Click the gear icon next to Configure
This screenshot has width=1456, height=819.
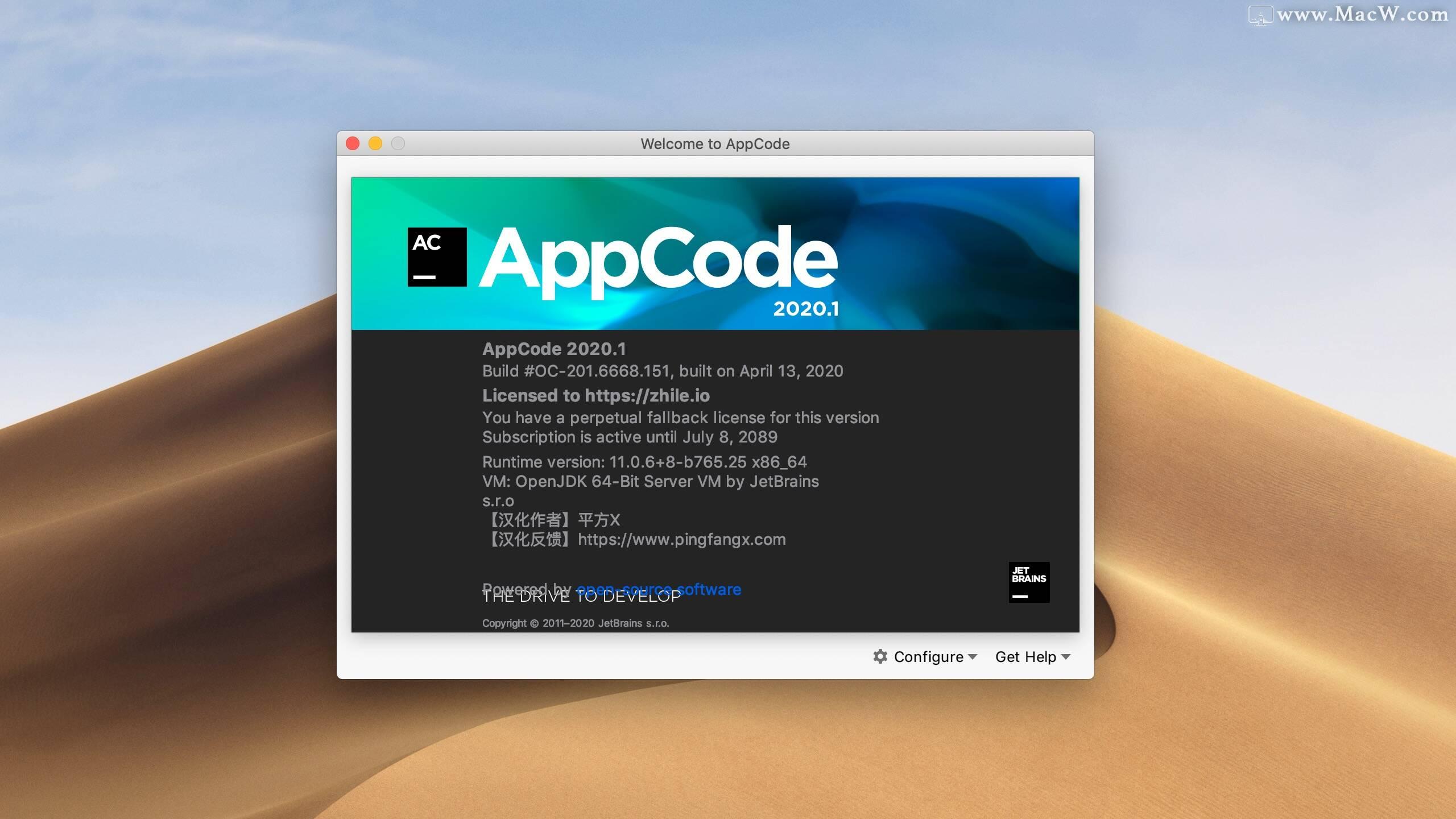[880, 657]
